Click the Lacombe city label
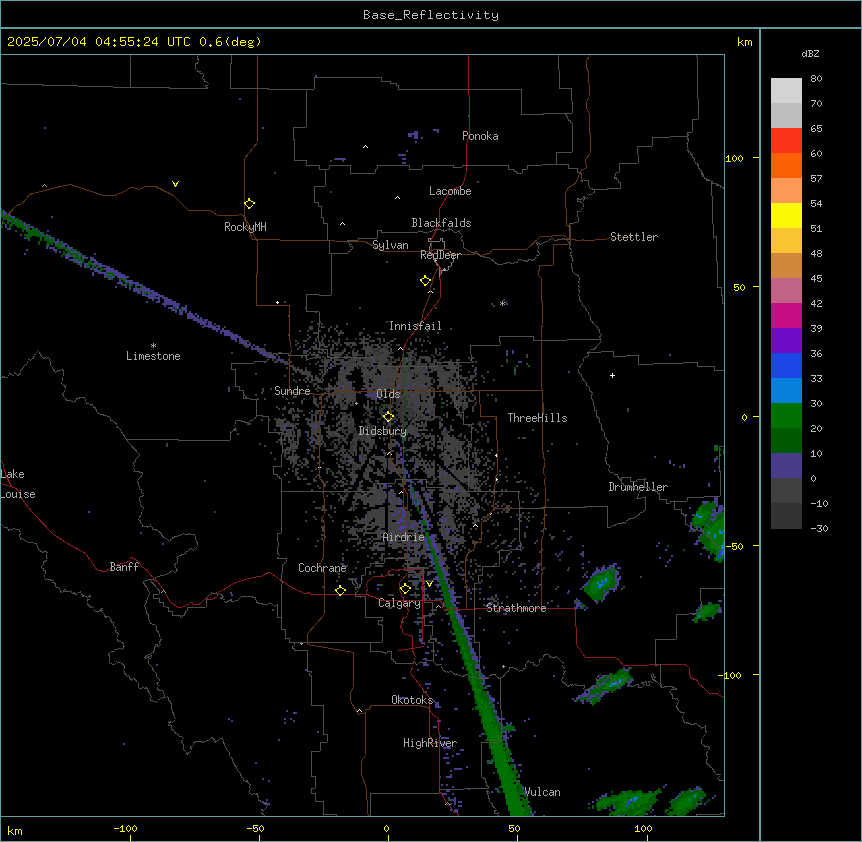This screenshot has height=842, width=862. tap(450, 191)
